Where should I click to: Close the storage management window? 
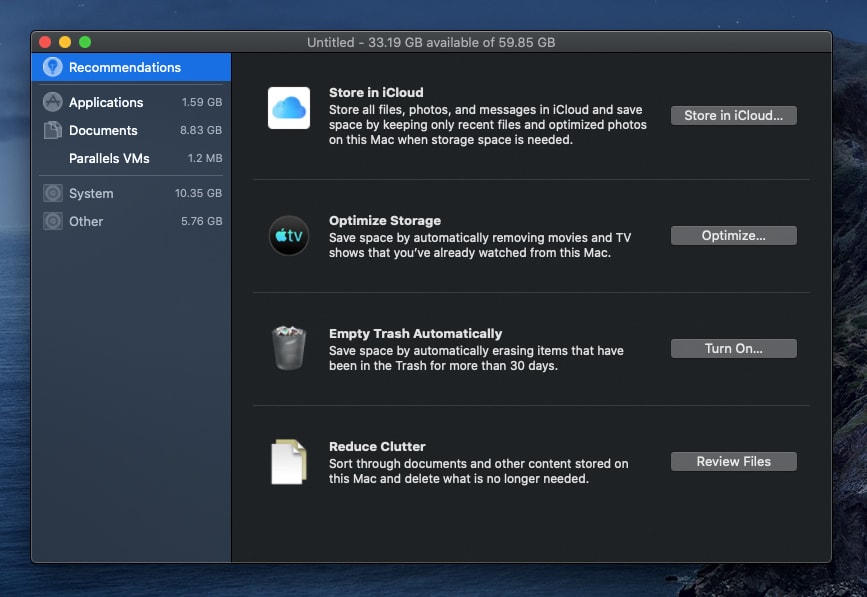[45, 42]
